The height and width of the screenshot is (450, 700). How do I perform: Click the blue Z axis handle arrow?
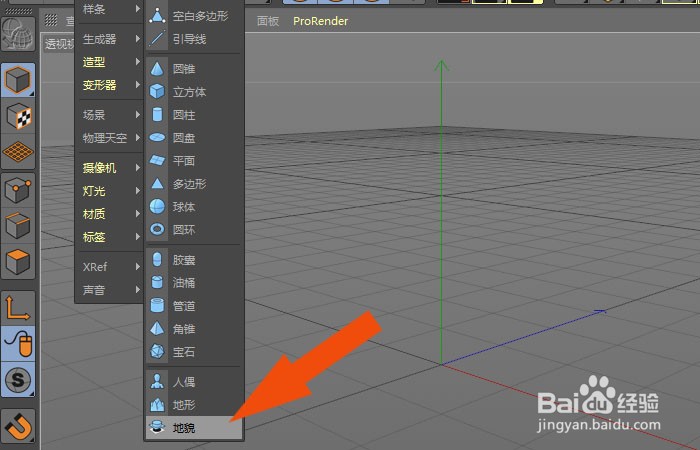[600, 311]
